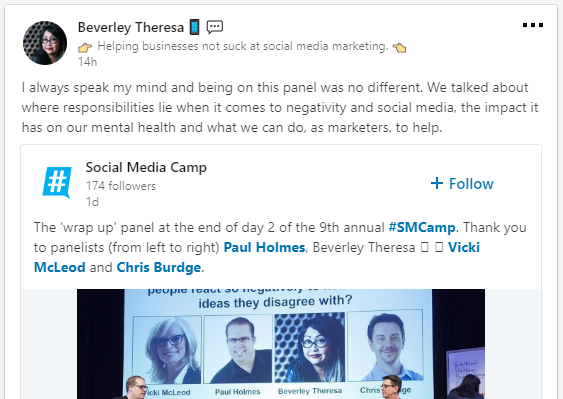Click the pointing-left hand emoji in the headline
This screenshot has height=399, width=563.
pyautogui.click(x=399, y=47)
